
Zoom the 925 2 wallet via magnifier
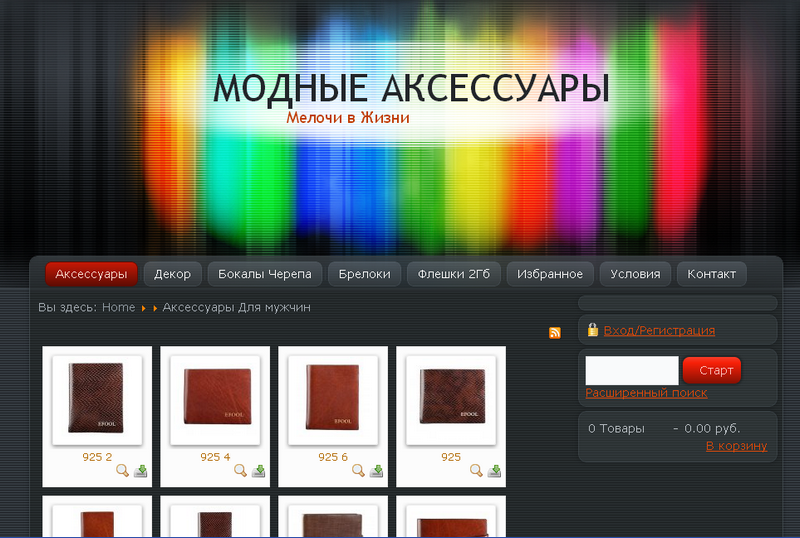[x=122, y=471]
